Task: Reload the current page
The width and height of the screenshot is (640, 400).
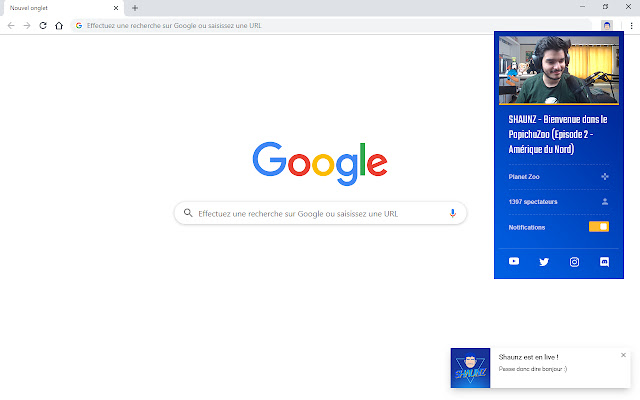Action: tap(43, 26)
